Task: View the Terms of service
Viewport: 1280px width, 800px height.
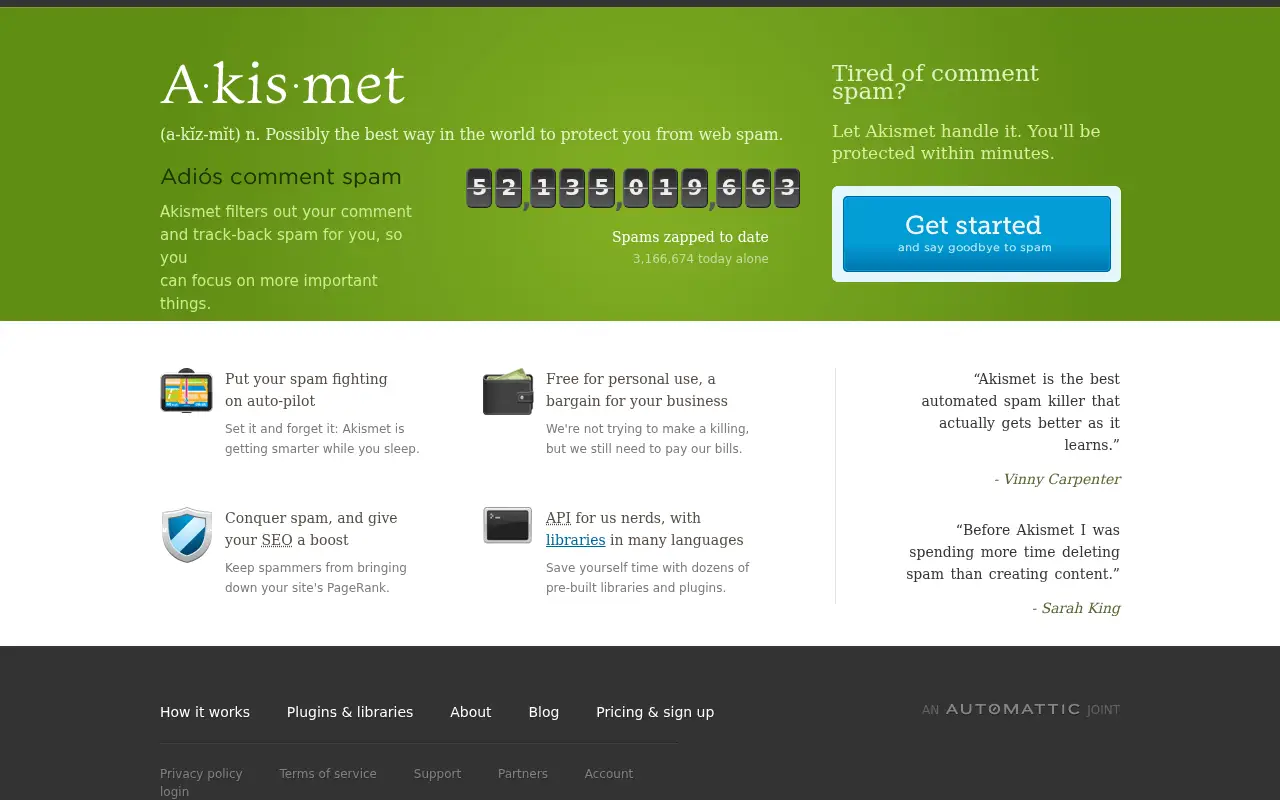Action: [x=328, y=774]
